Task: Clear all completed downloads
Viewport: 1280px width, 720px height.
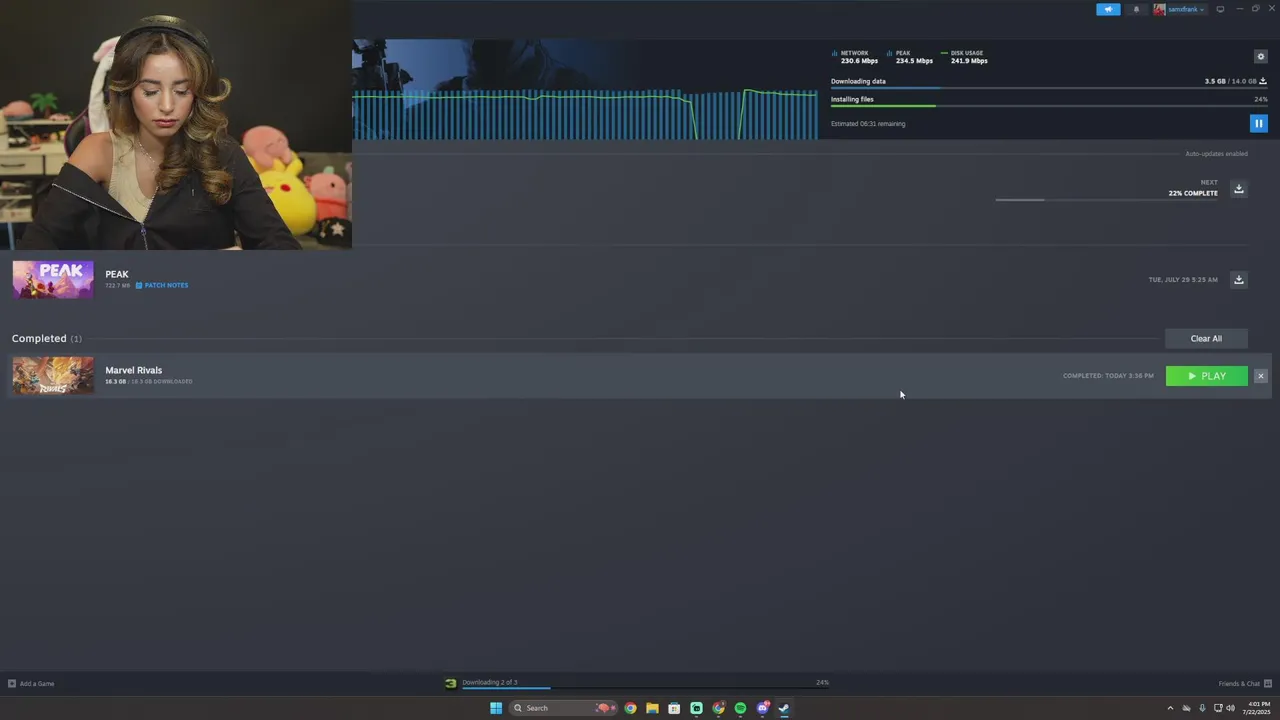Action: point(1206,338)
